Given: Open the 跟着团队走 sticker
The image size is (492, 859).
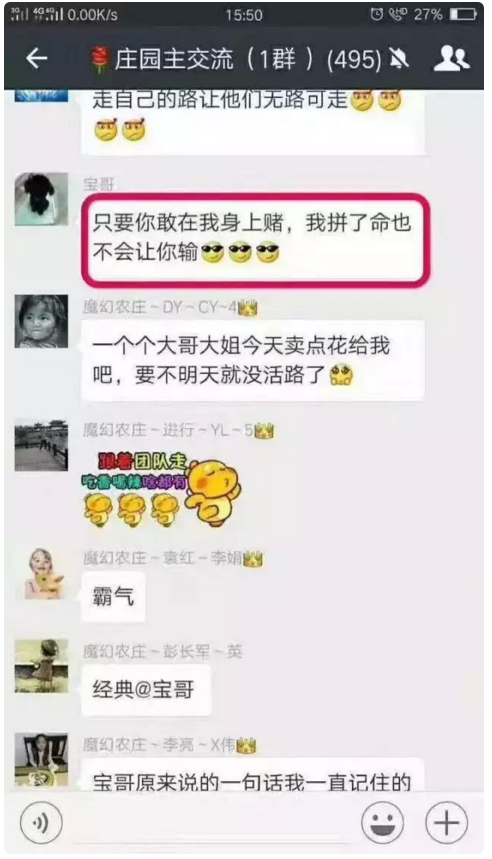Looking at the screenshot, I should click(x=162, y=489).
